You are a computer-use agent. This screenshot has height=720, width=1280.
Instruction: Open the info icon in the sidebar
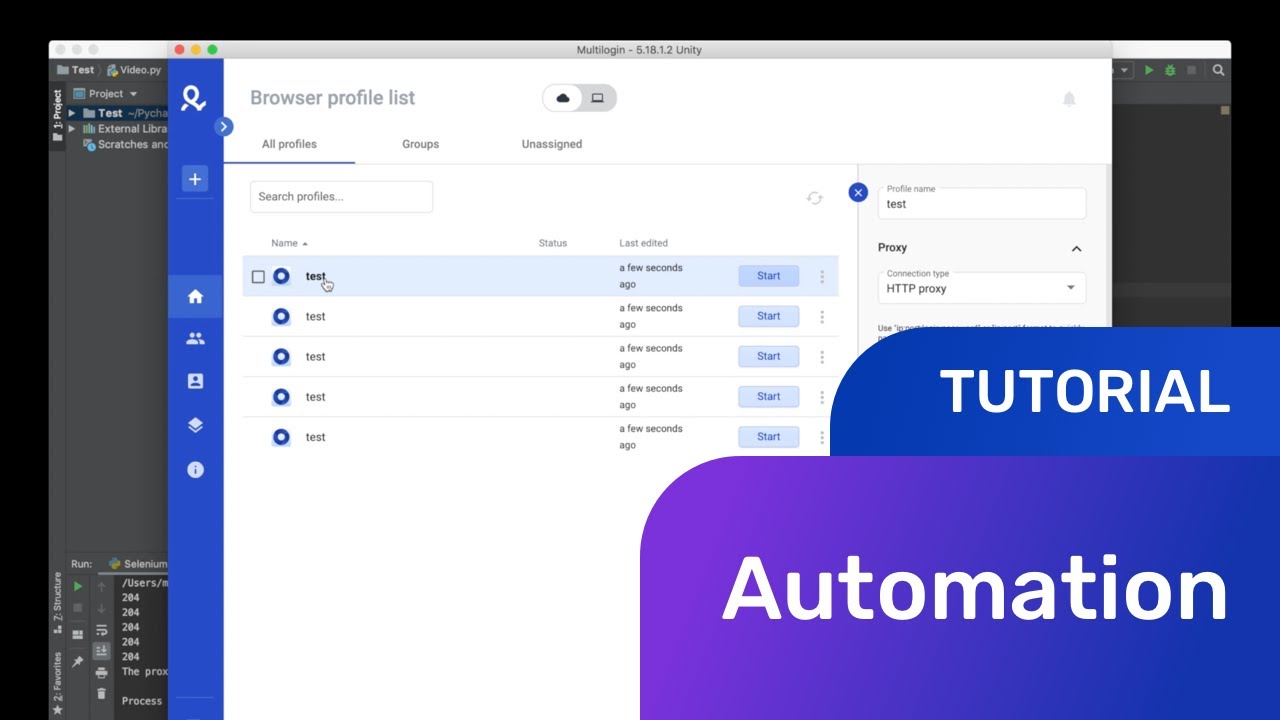tap(195, 469)
